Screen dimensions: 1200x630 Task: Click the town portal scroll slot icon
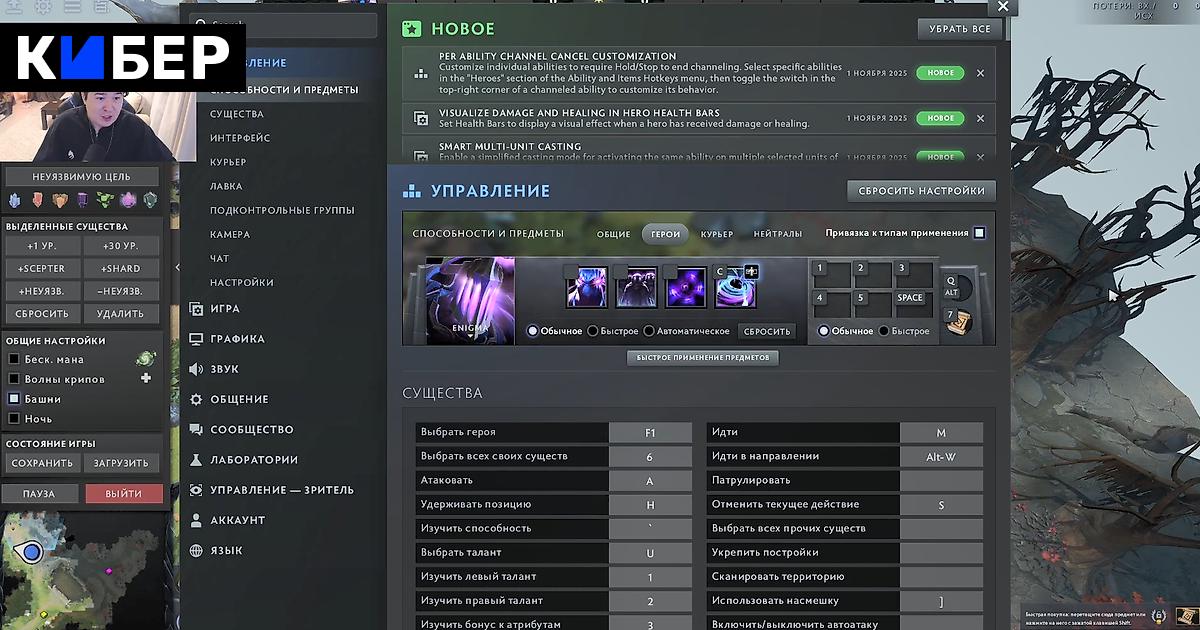tap(958, 321)
